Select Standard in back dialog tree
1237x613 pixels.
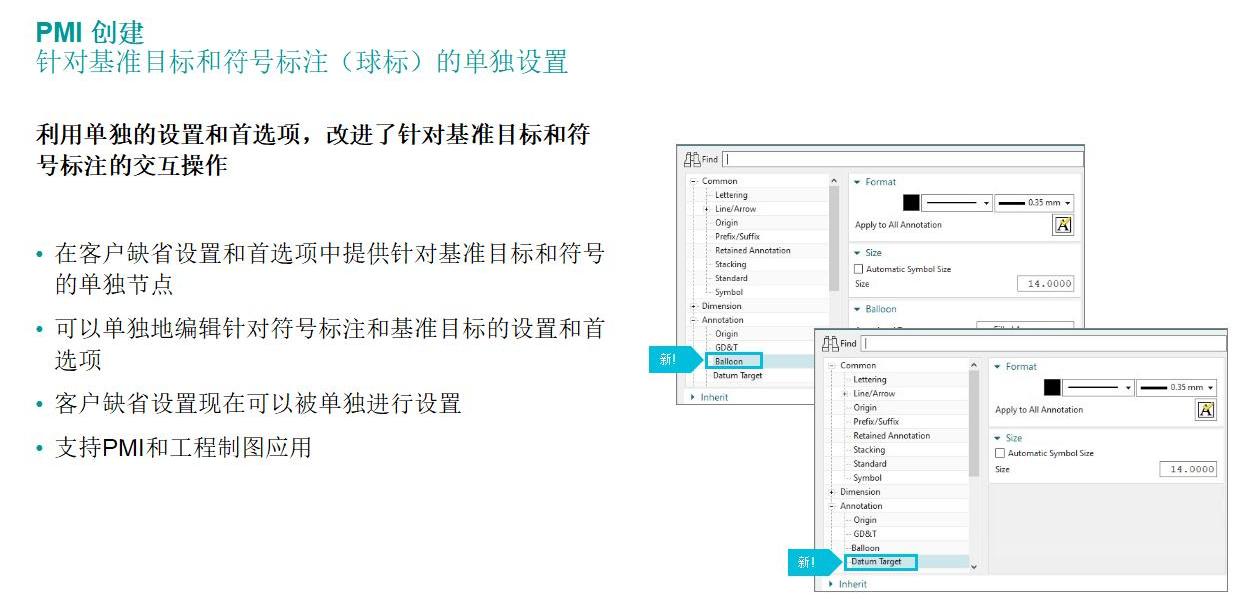point(731,278)
